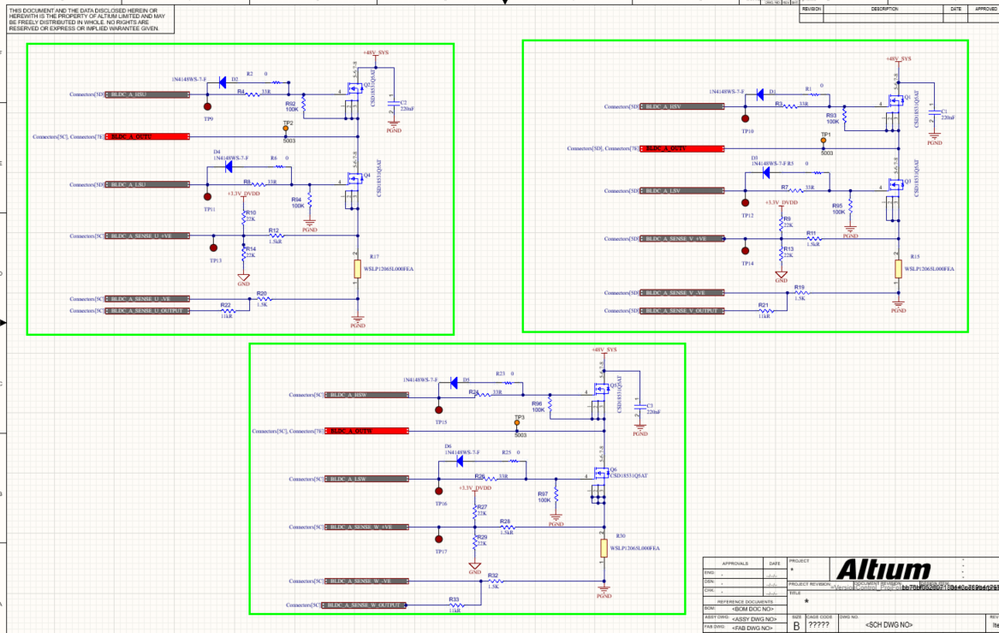
Task: Select capacitor C2 220nF
Action: click(393, 104)
